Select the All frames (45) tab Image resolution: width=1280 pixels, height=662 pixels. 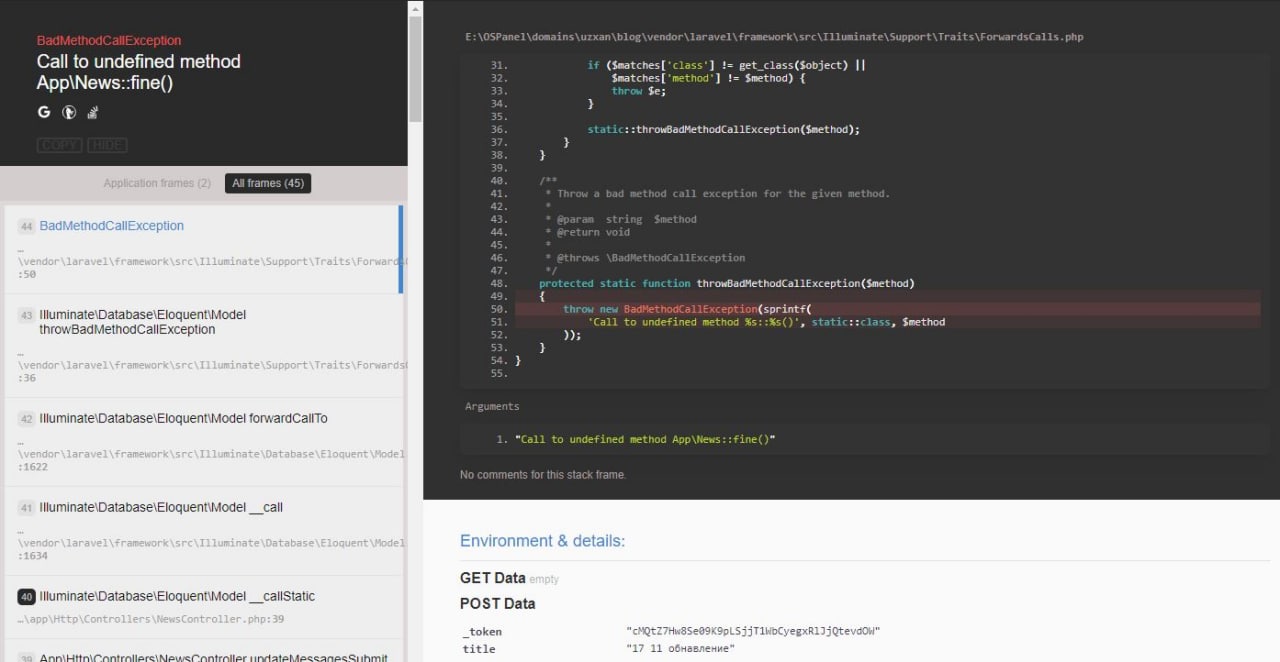tap(268, 183)
